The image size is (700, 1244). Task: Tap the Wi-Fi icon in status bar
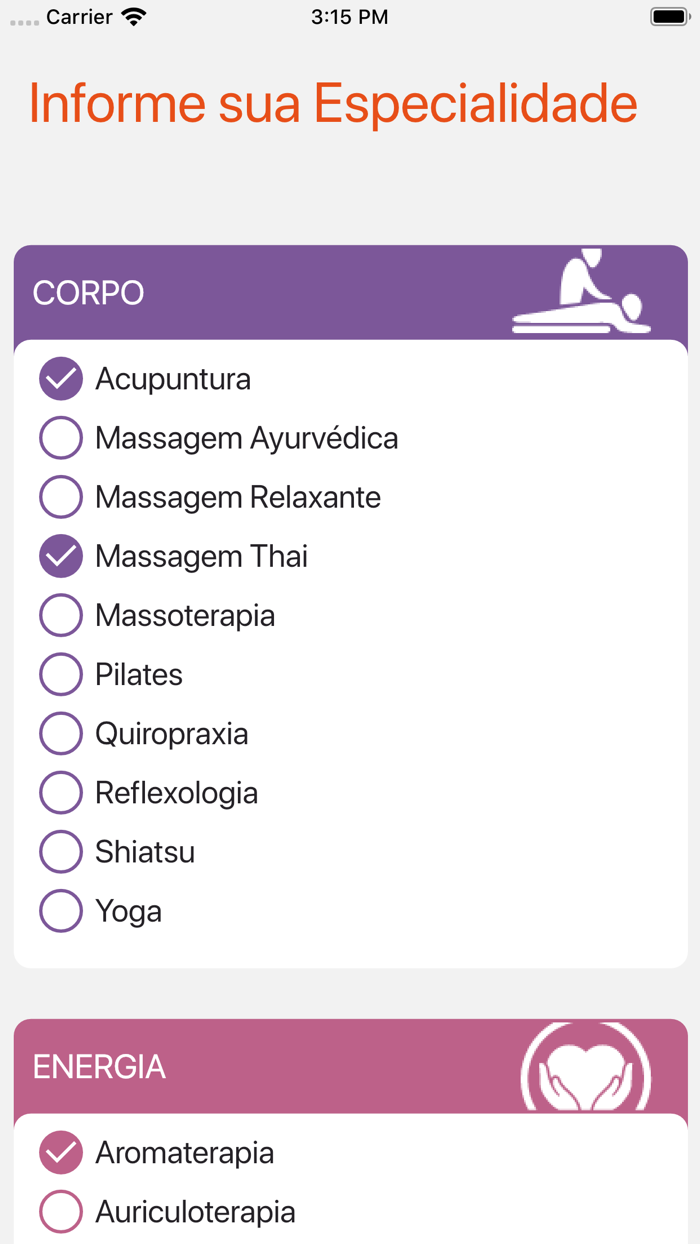[x=133, y=17]
